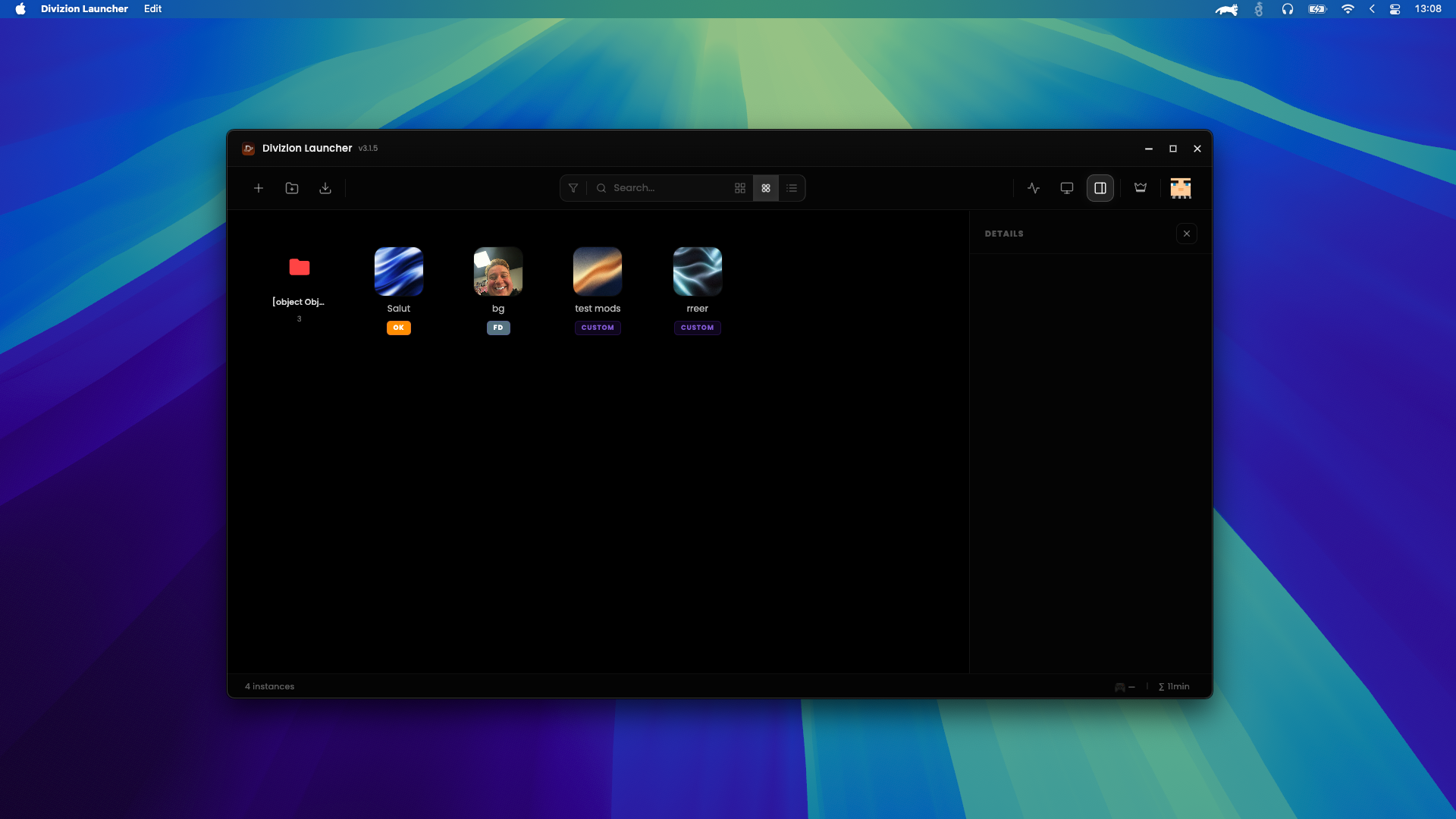The height and width of the screenshot is (819, 1456).
Task: Select the Salut instance thumbnail
Action: click(x=399, y=271)
